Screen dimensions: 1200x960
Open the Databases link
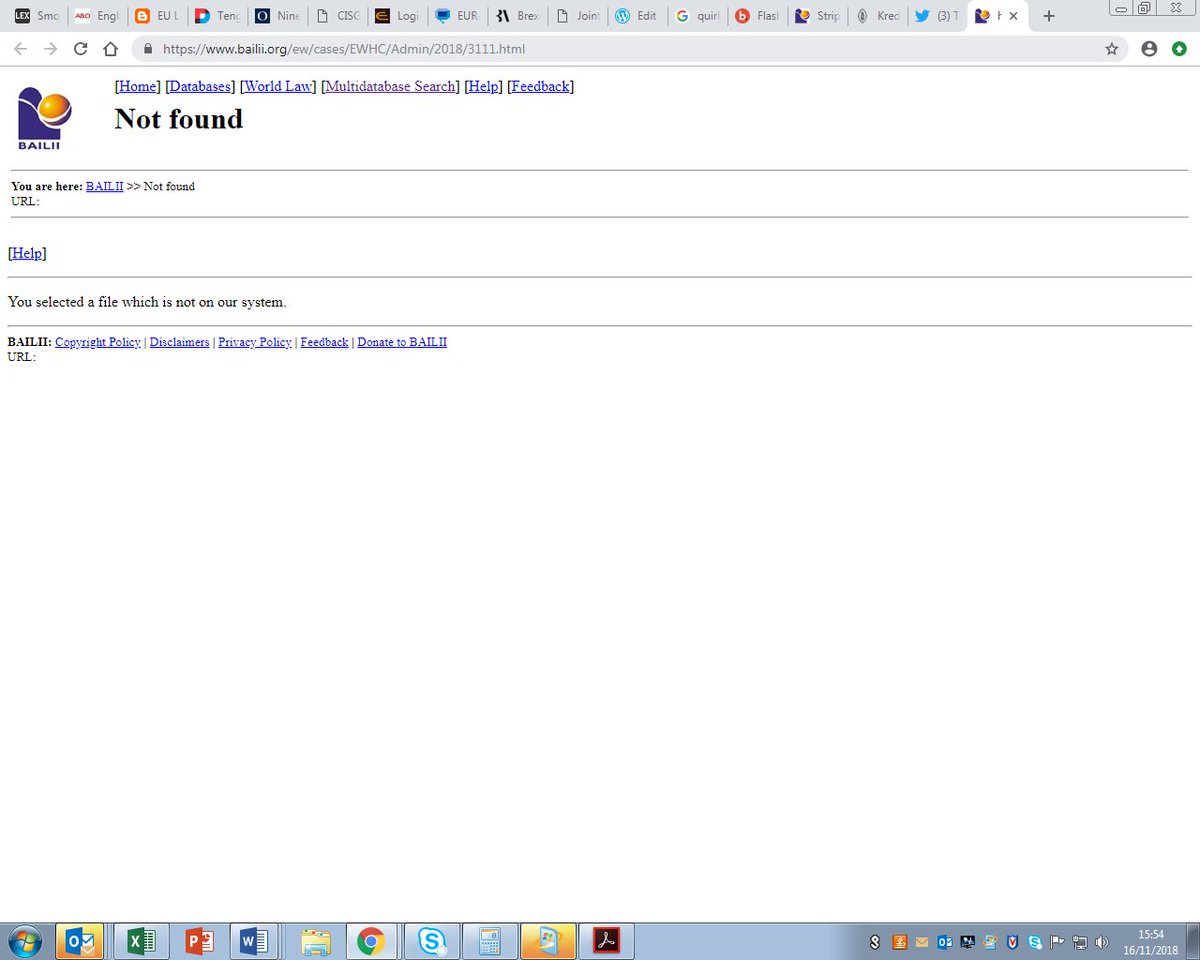[199, 86]
